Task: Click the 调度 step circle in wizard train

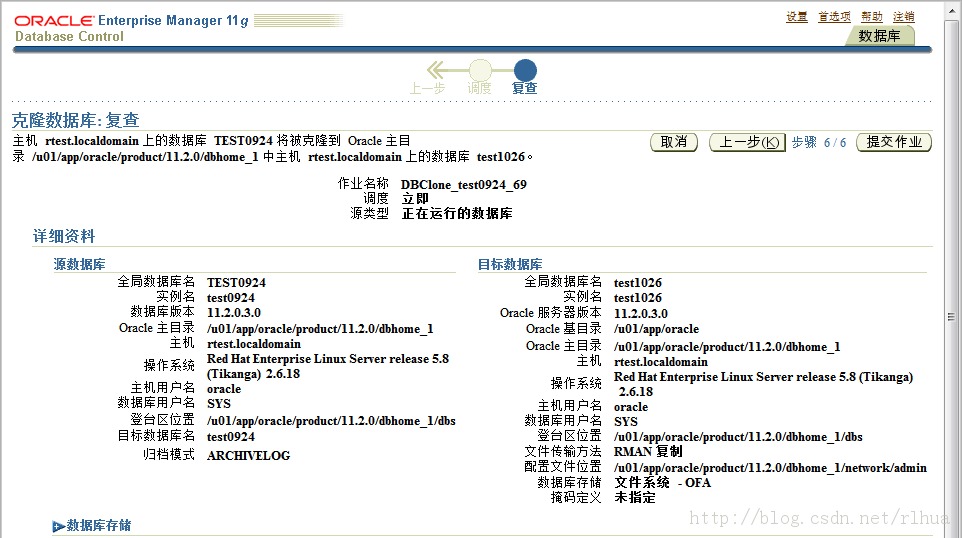Action: pyautogui.click(x=480, y=71)
